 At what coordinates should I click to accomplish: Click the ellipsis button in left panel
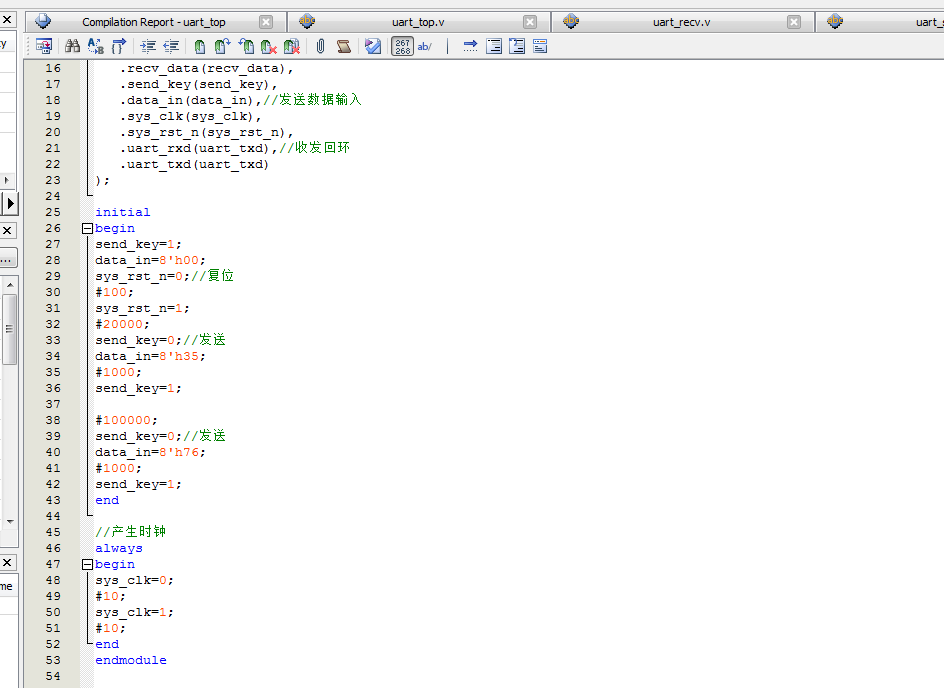7,258
